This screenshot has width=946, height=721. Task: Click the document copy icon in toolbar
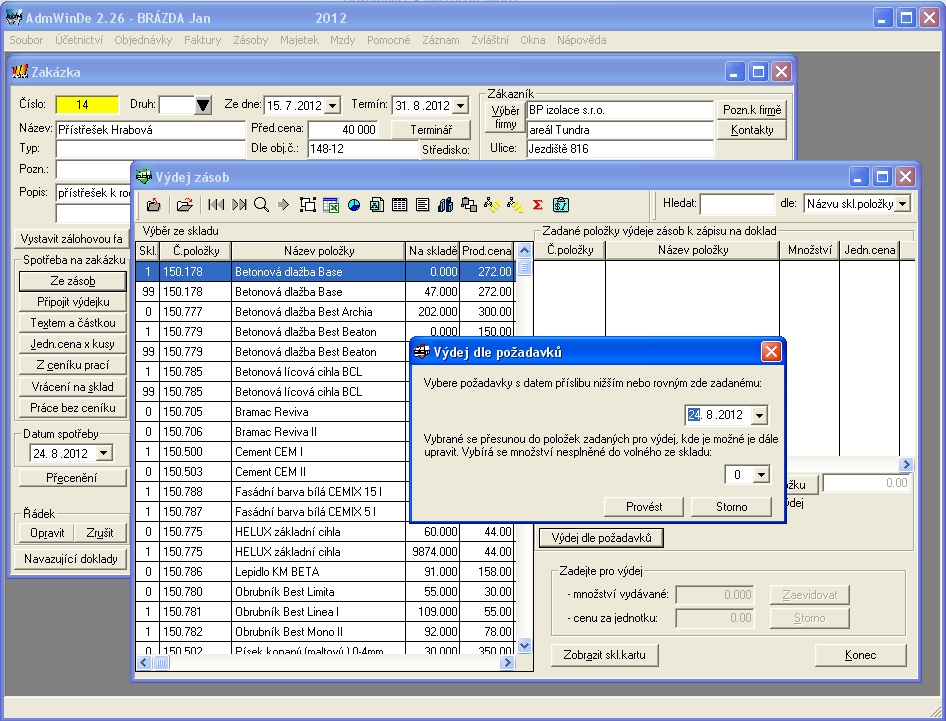[x=376, y=205]
